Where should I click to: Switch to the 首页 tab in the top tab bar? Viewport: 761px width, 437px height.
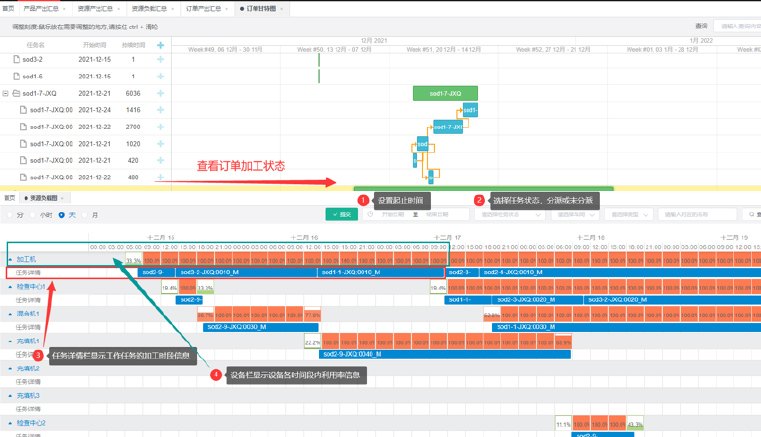(x=8, y=8)
